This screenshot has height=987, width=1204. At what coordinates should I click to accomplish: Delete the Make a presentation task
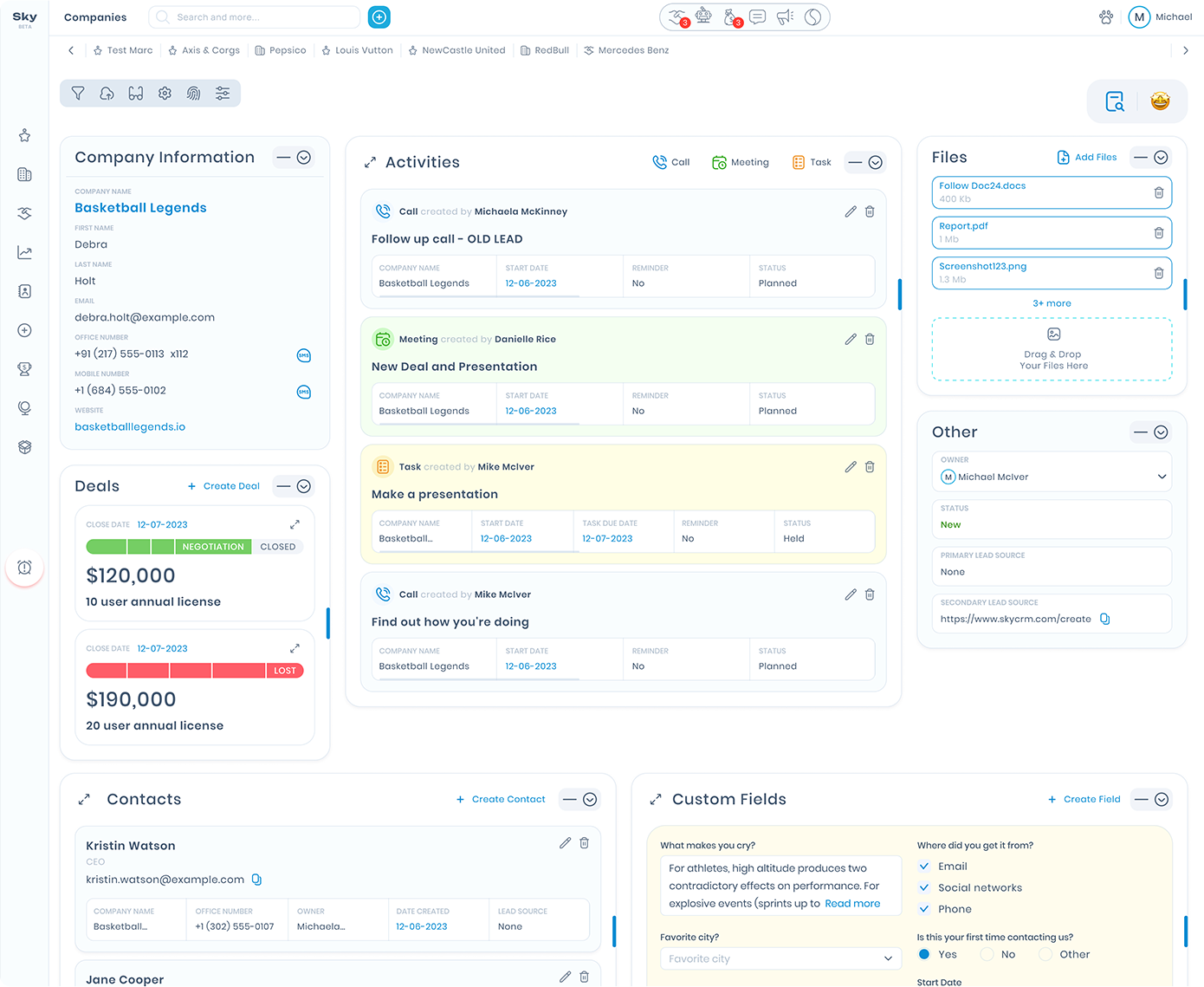pyautogui.click(x=870, y=467)
